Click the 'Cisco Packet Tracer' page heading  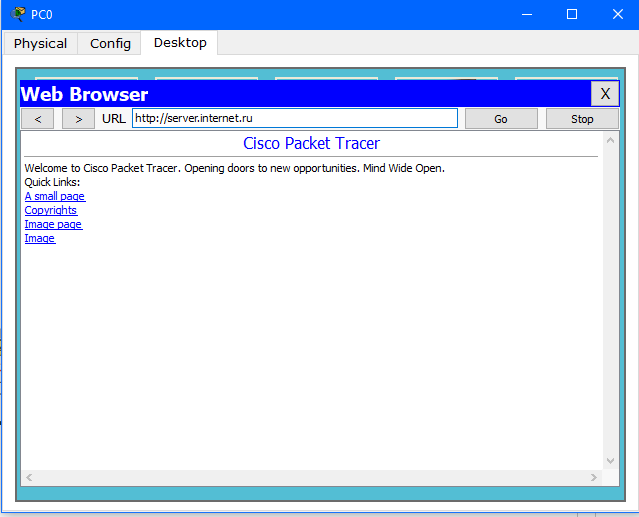[x=311, y=143]
